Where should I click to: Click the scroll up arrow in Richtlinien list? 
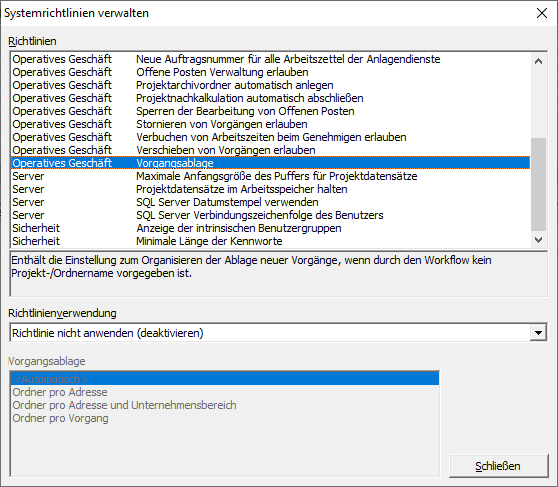538,61
